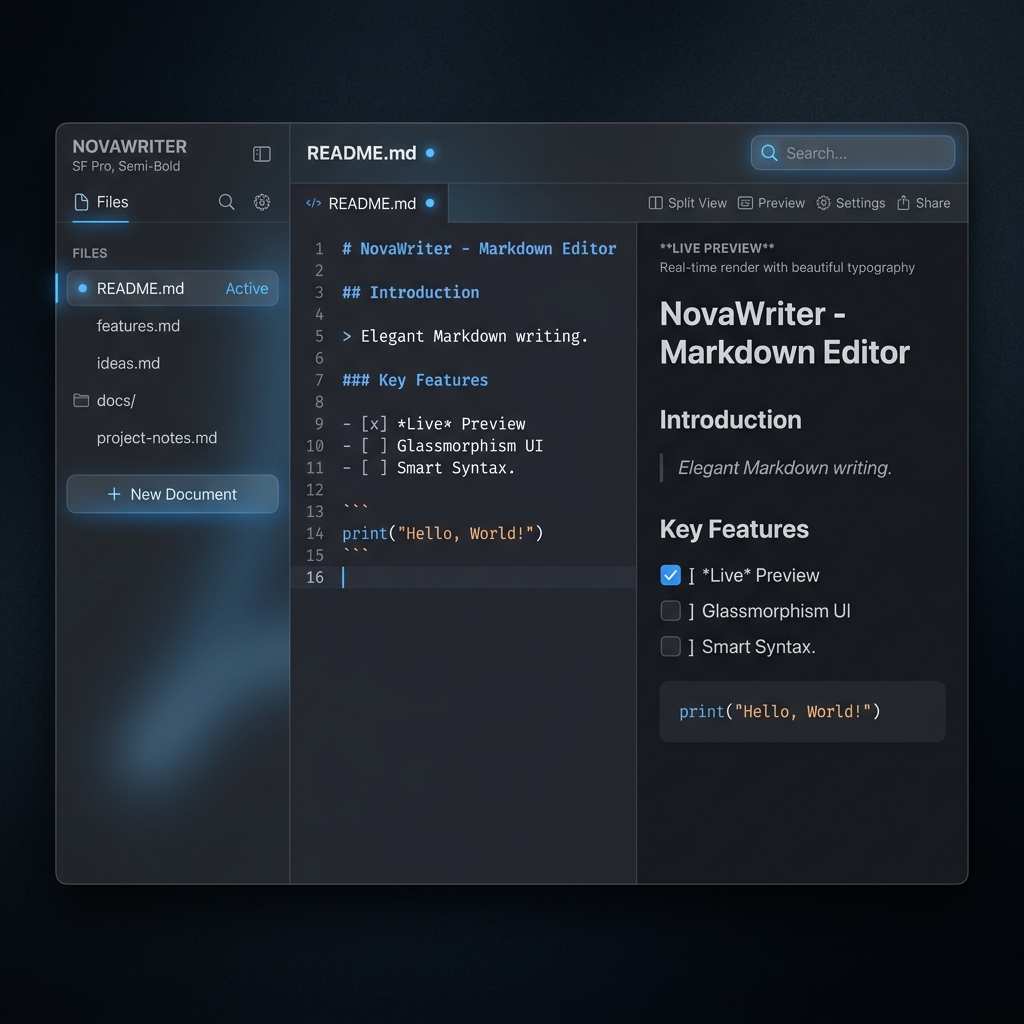Open README.md in the file list
The image size is (1024, 1024).
tap(172, 288)
